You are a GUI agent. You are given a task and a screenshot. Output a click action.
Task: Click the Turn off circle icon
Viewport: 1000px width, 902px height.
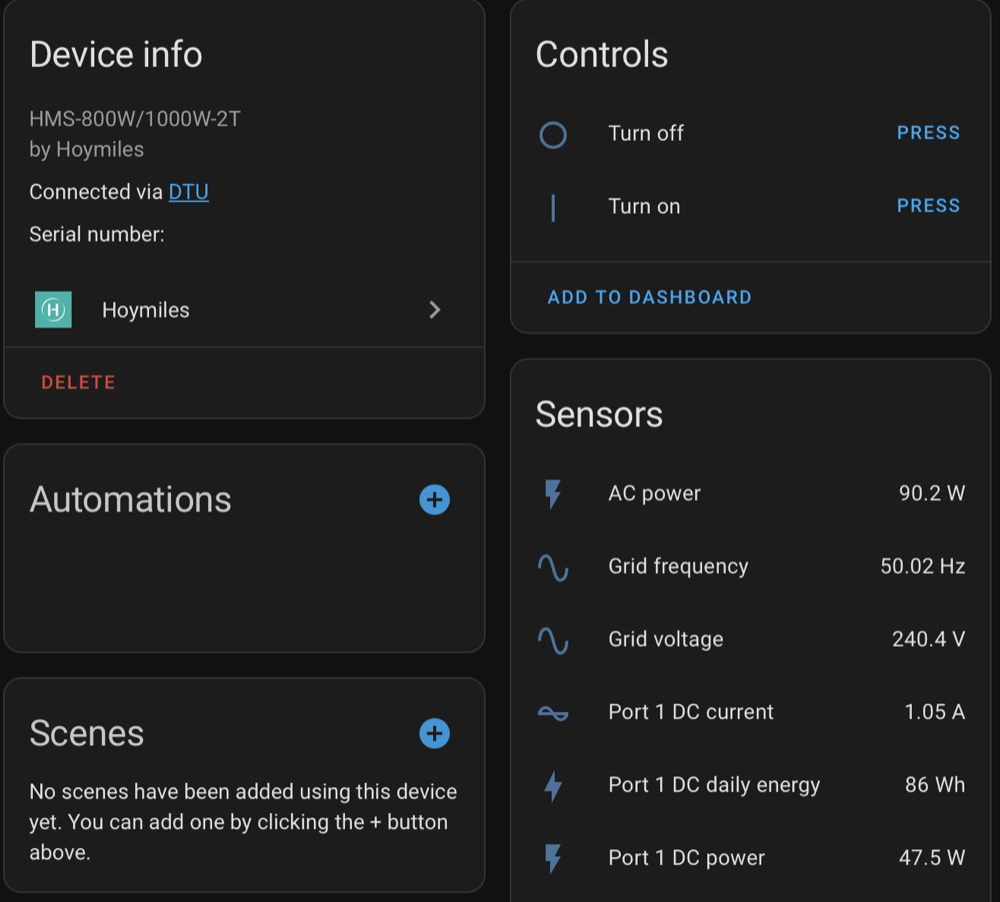[x=553, y=134]
